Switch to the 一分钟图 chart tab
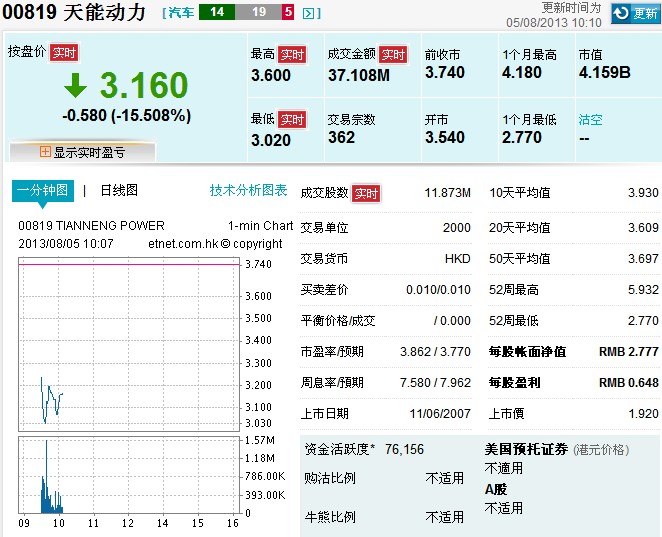This screenshot has height=537, width=662. [42, 190]
